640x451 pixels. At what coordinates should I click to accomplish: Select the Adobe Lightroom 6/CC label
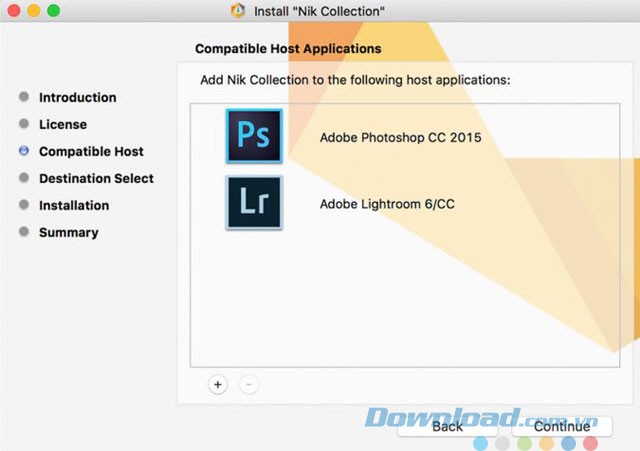[x=387, y=204]
